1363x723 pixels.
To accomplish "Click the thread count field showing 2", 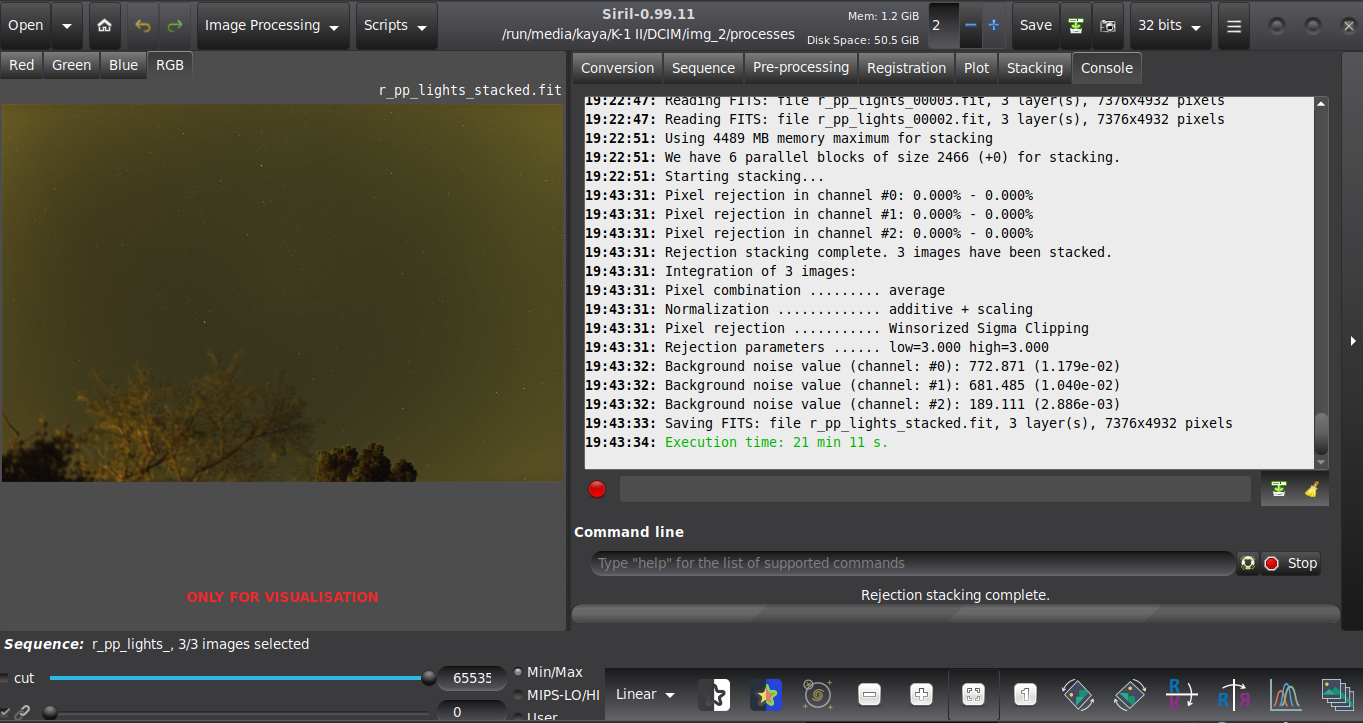I will pyautogui.click(x=943, y=26).
